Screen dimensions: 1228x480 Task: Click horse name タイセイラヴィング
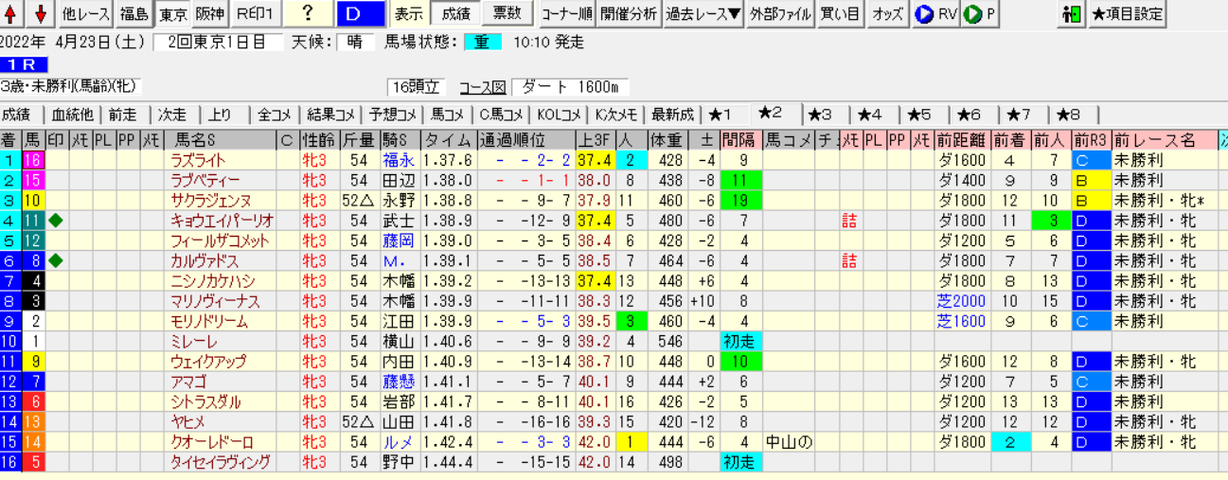click(x=220, y=462)
